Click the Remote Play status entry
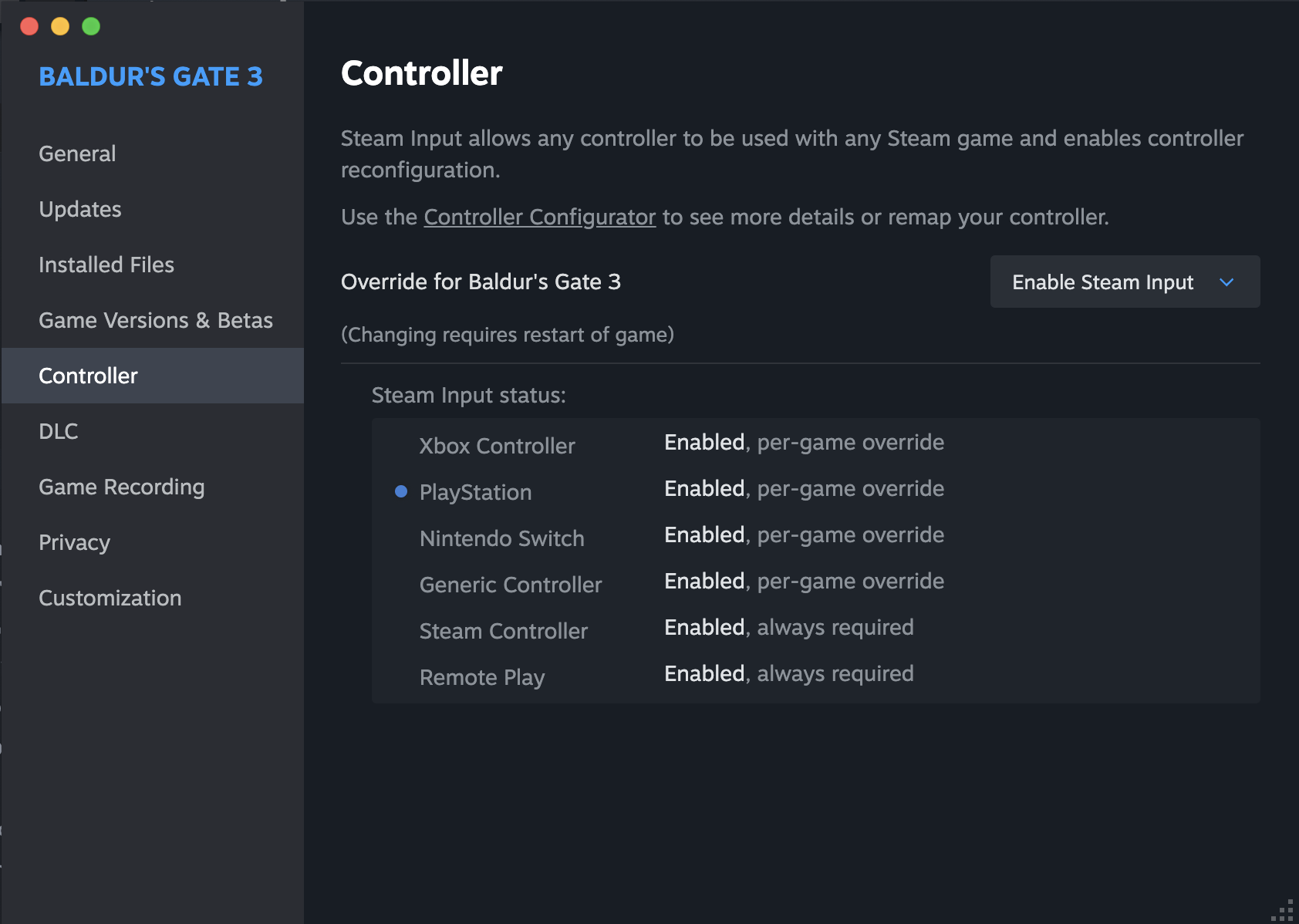This screenshot has height=924, width=1299. coord(482,677)
